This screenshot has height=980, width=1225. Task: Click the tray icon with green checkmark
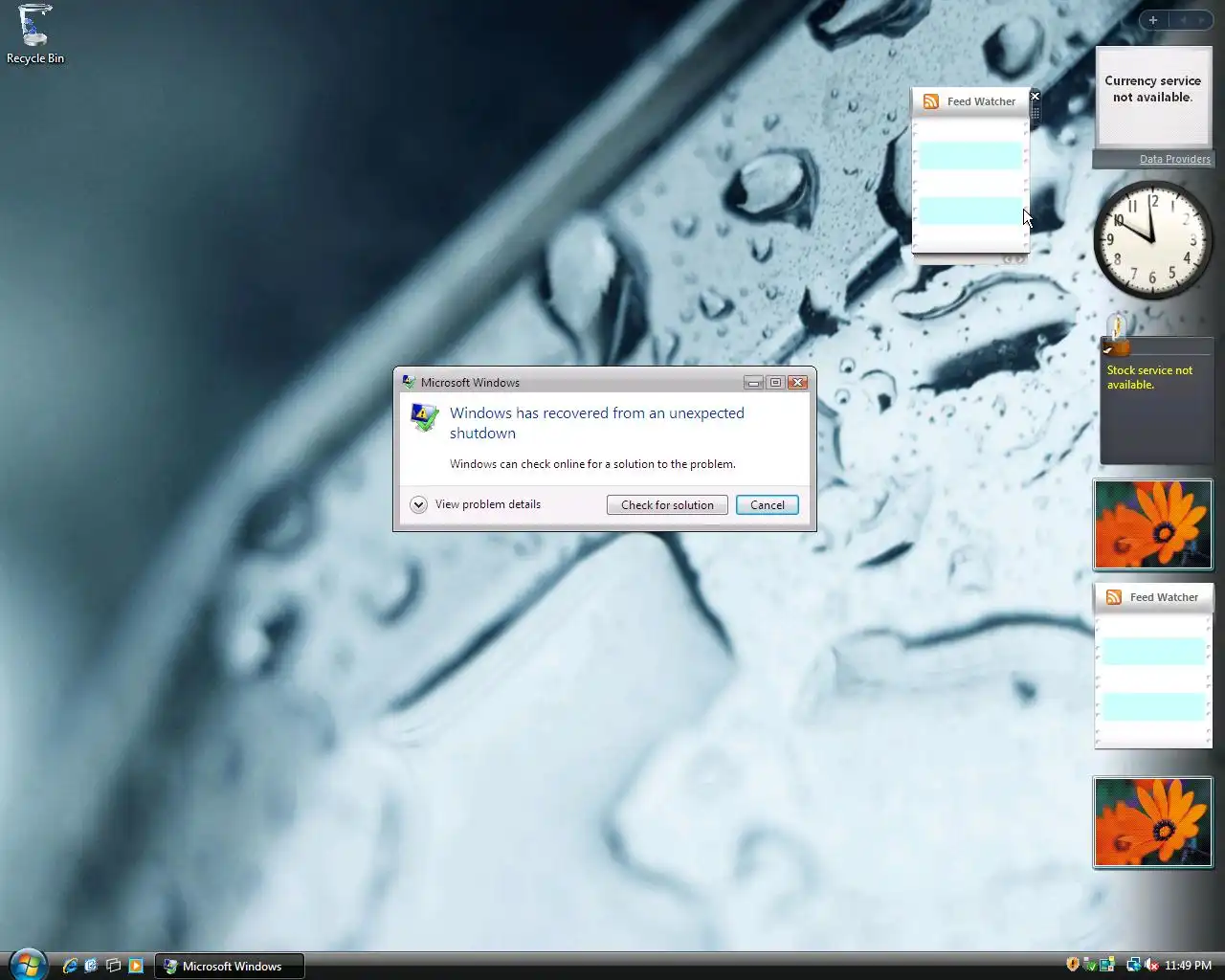[1090, 965]
